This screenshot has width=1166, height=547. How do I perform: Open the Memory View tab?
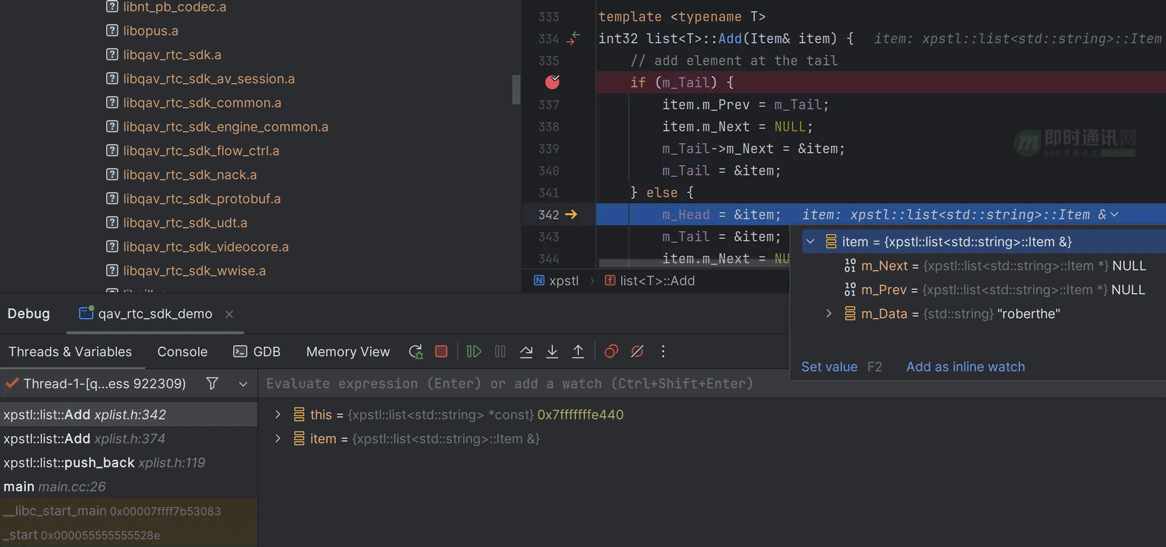tap(348, 352)
